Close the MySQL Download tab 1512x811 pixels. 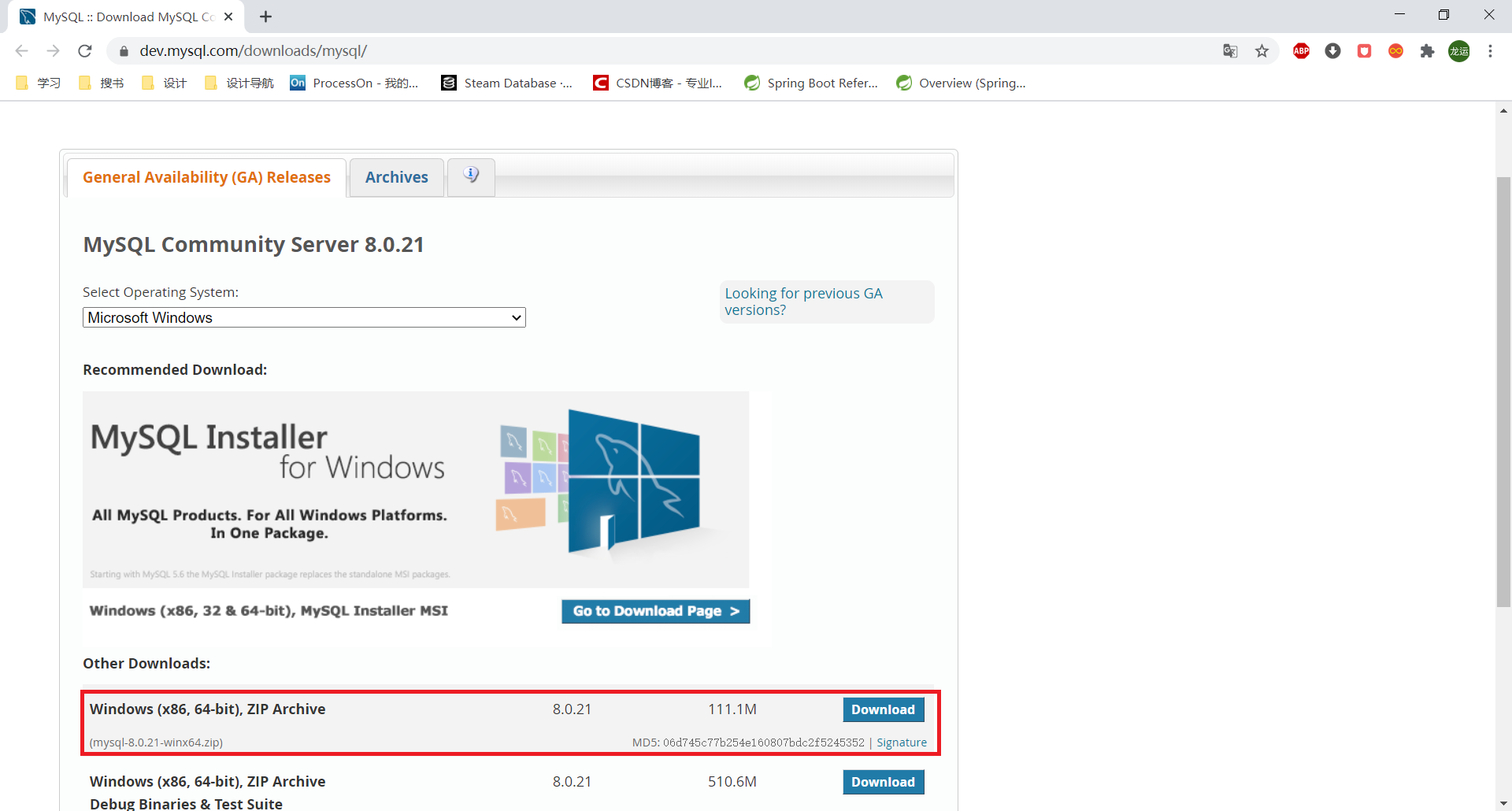pos(228,17)
